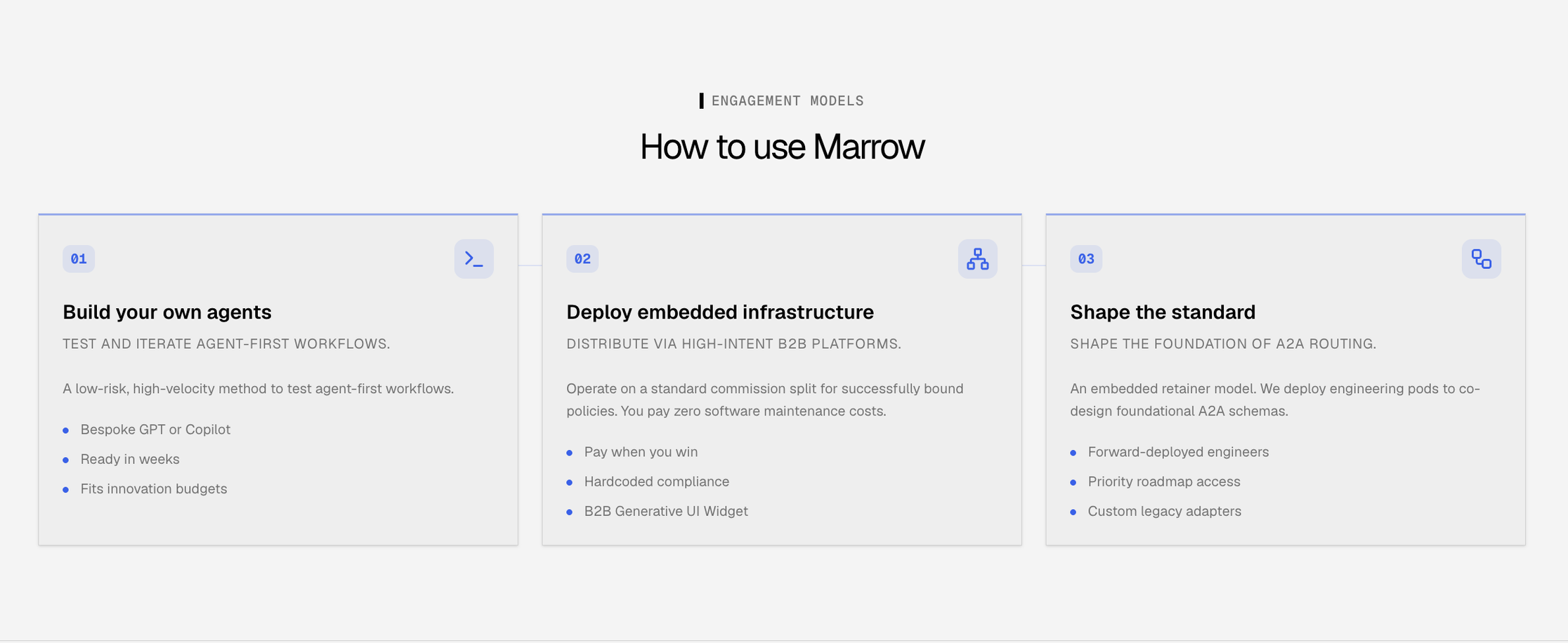This screenshot has width=1568, height=643.
Task: Click the Shape the foundation of A2A routing subtitle
Action: tap(1223, 344)
